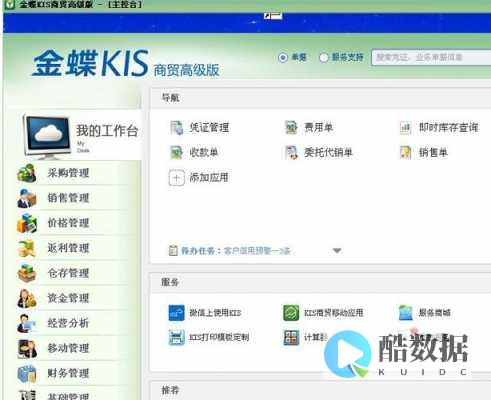Expand the 待办任务 dropdown arrow
This screenshot has width=491, height=400.
pos(337,251)
